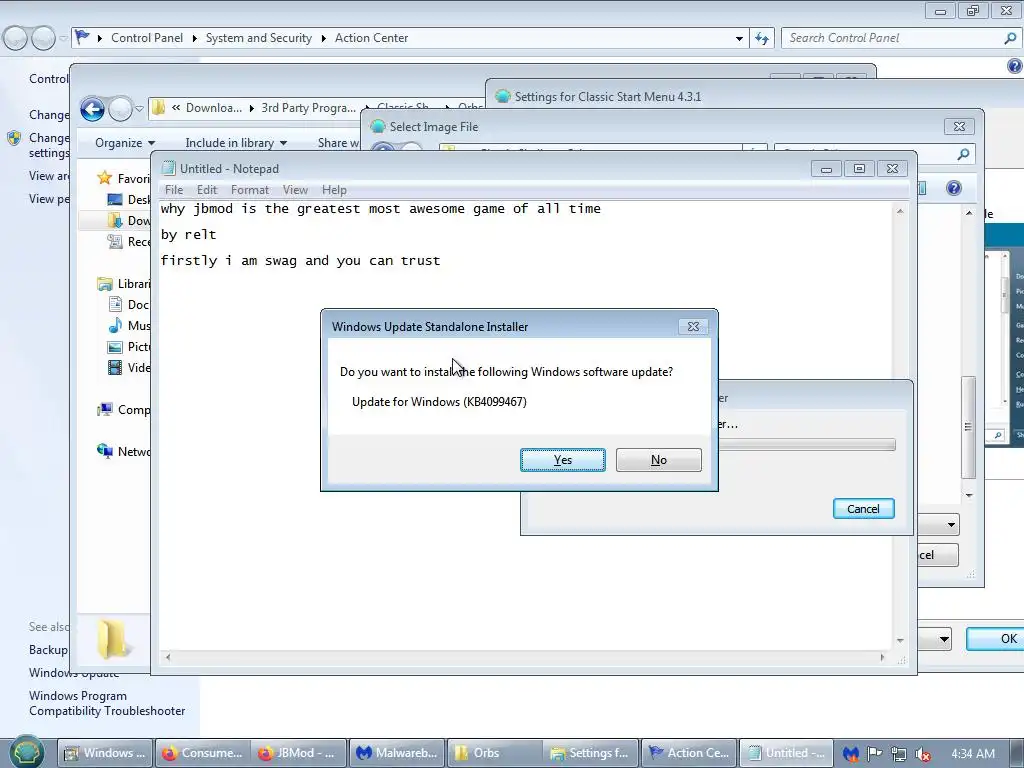Click the Notepad title bar icon
1024x768 pixels.
[x=168, y=168]
